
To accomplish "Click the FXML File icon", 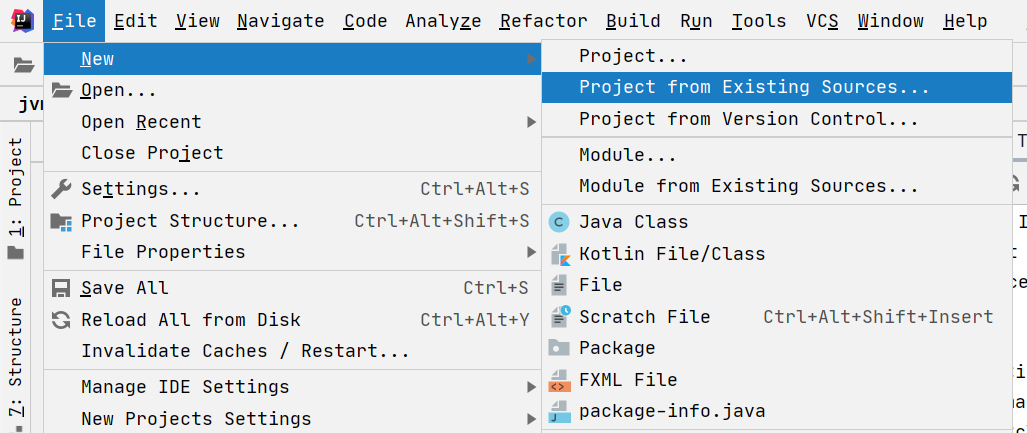I will pos(560,380).
